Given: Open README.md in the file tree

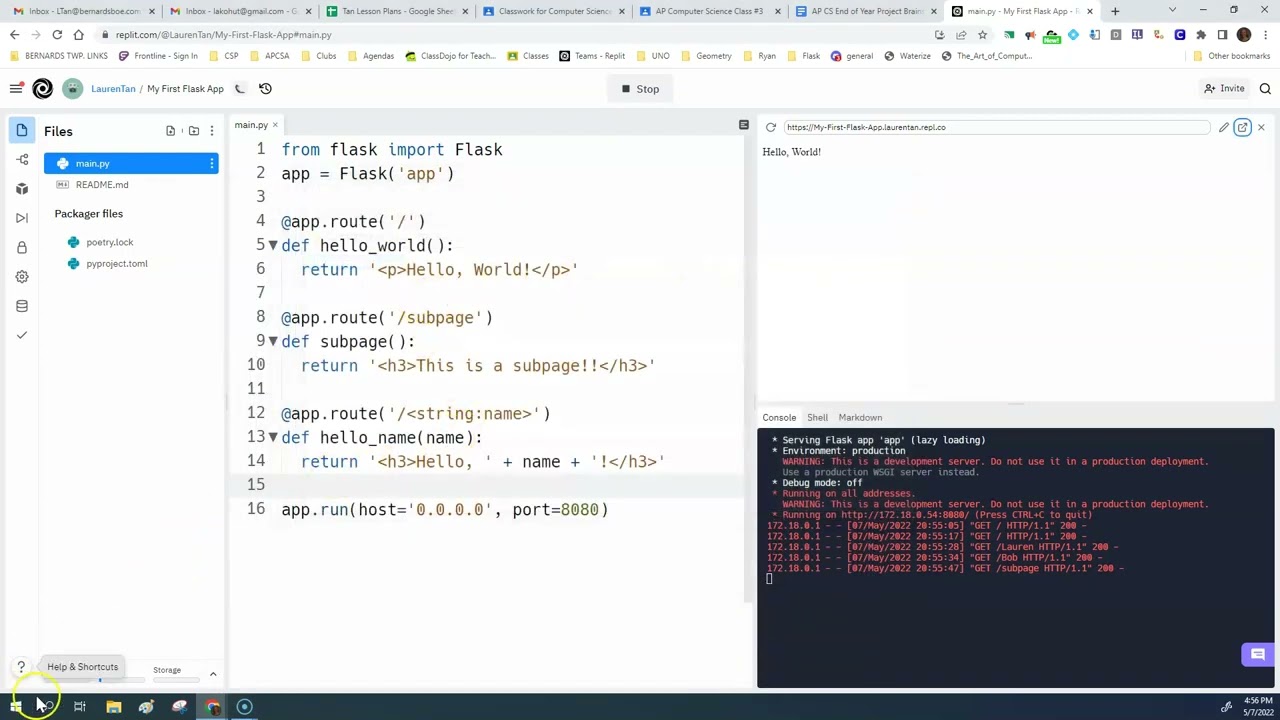Looking at the screenshot, I should click(x=131, y=185).
